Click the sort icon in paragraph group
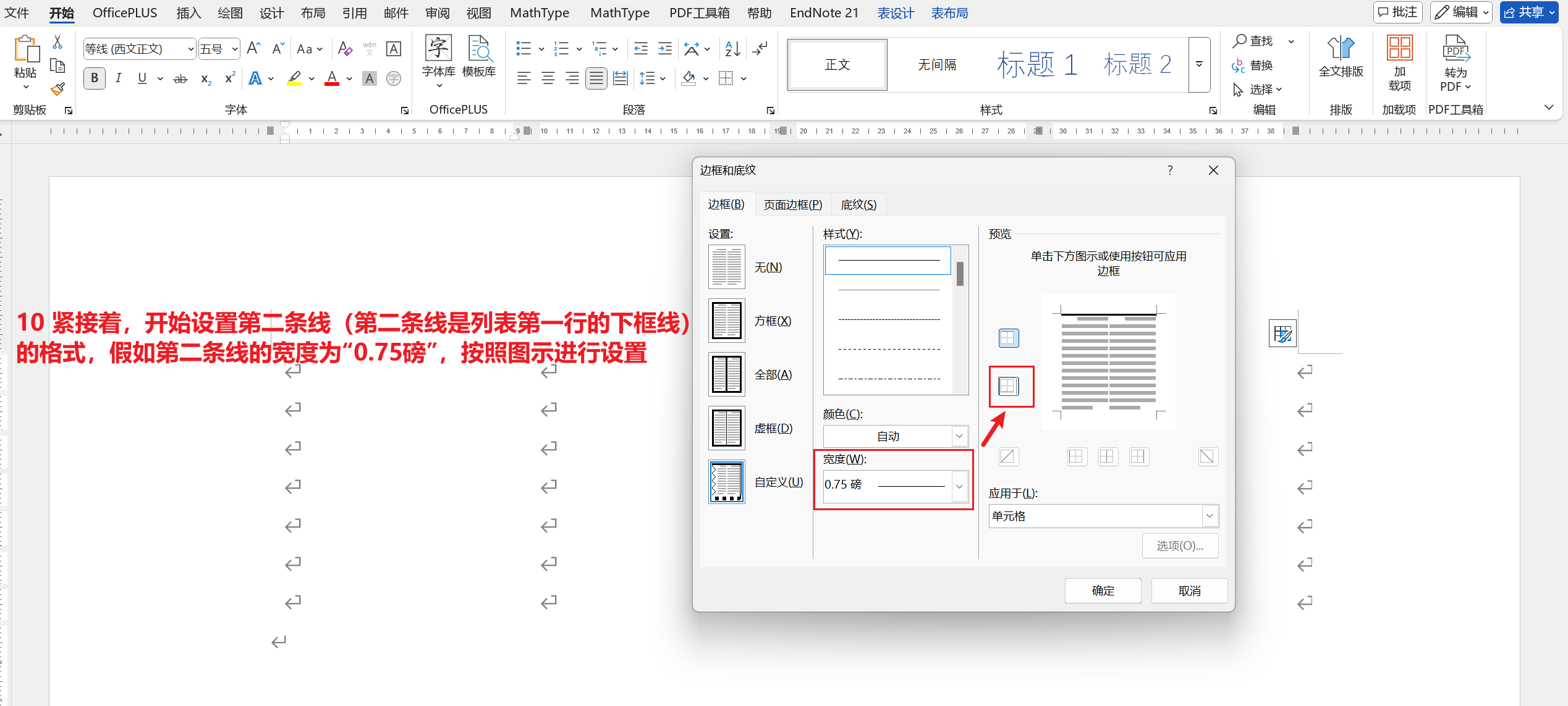Image resolution: width=1568 pixels, height=706 pixels. pos(732,48)
